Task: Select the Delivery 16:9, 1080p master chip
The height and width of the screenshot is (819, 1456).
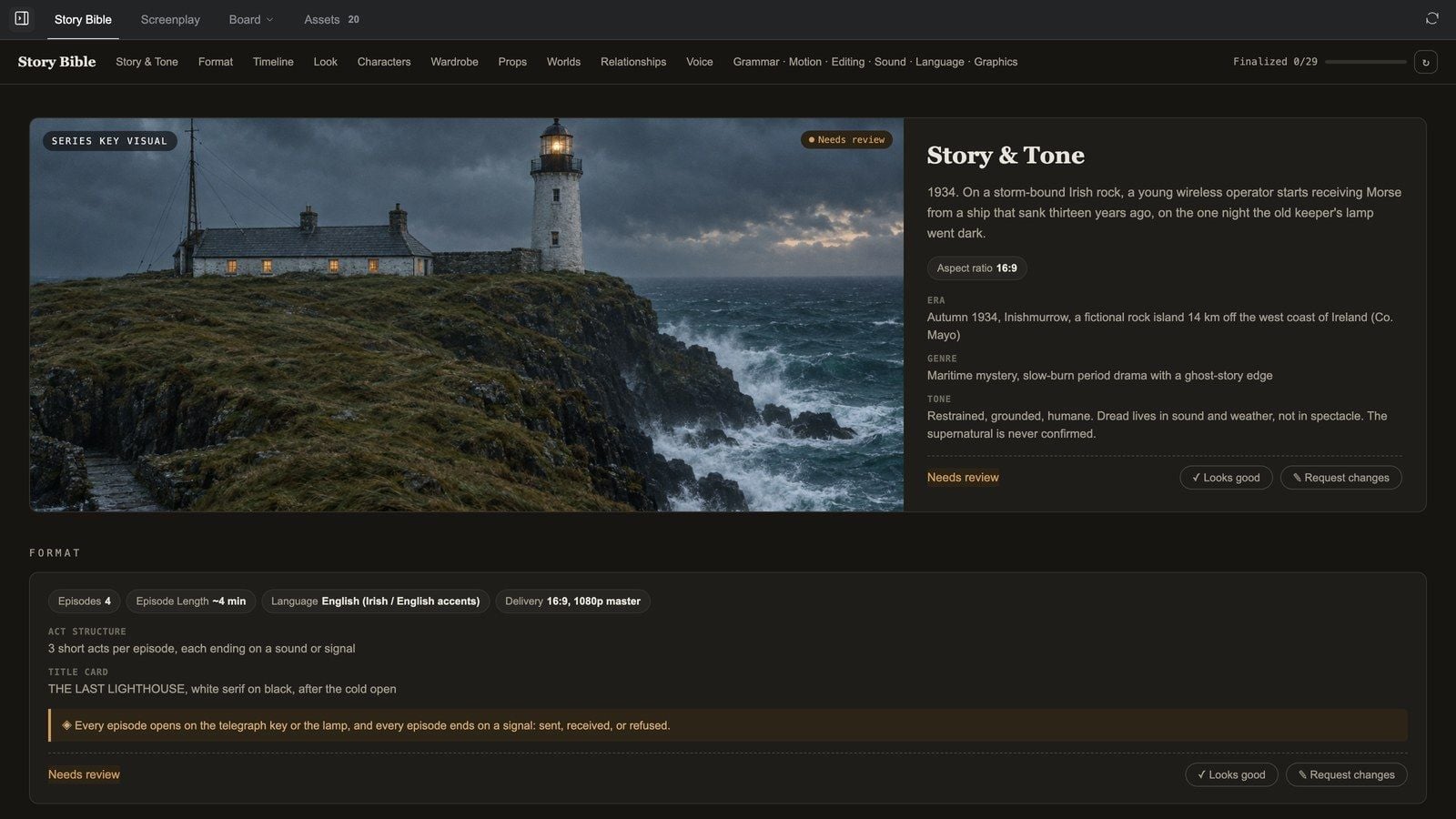Action: (x=572, y=602)
